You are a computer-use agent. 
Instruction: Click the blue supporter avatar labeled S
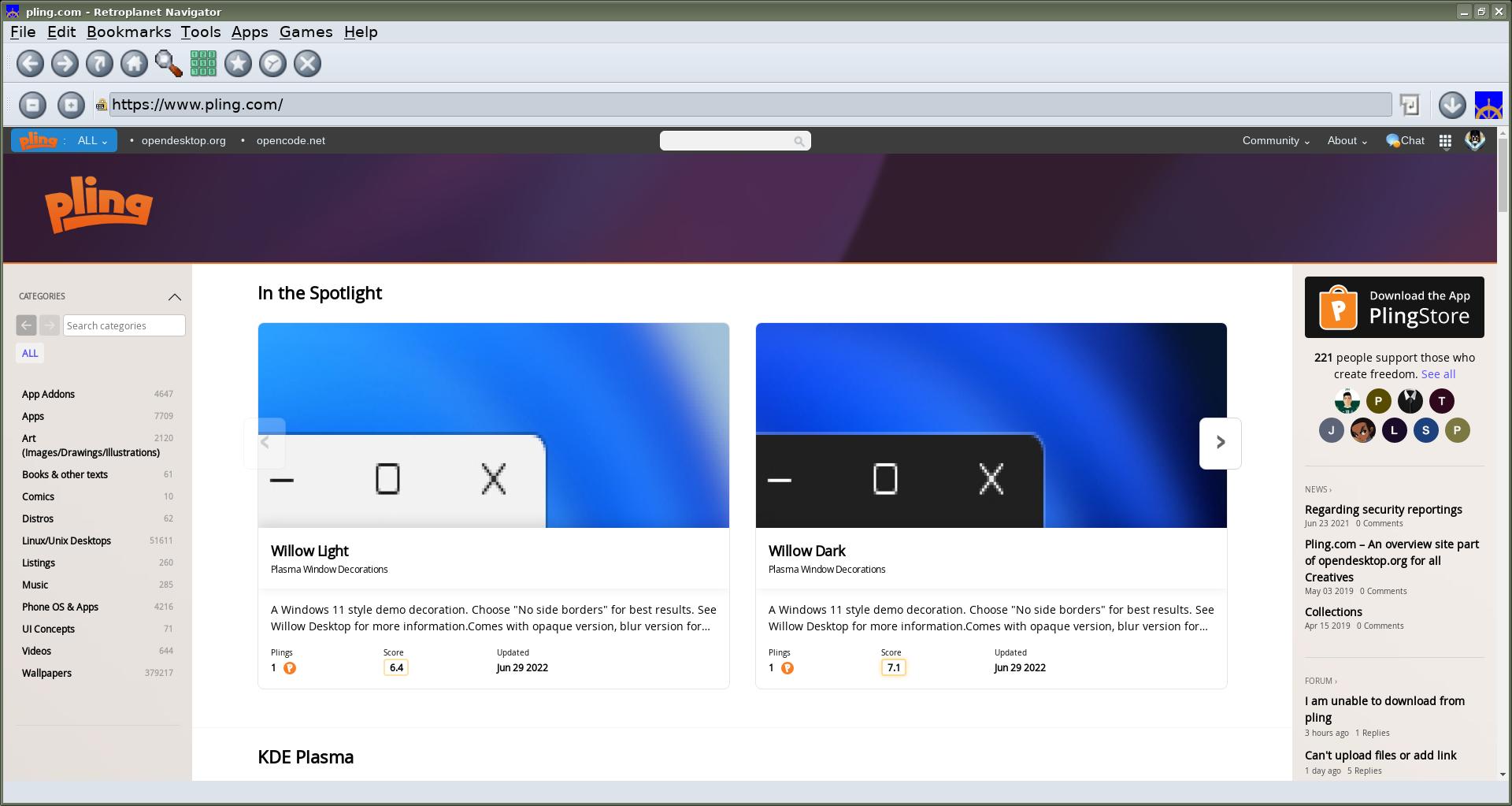click(x=1425, y=430)
